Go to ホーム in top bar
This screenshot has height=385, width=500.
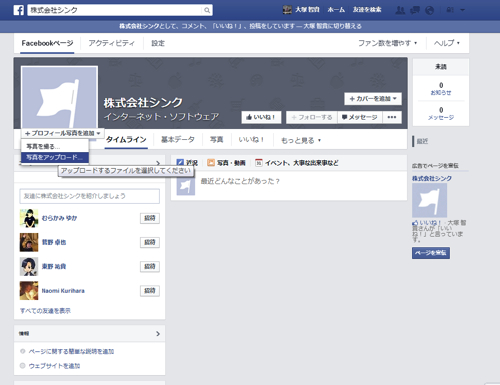(x=336, y=10)
